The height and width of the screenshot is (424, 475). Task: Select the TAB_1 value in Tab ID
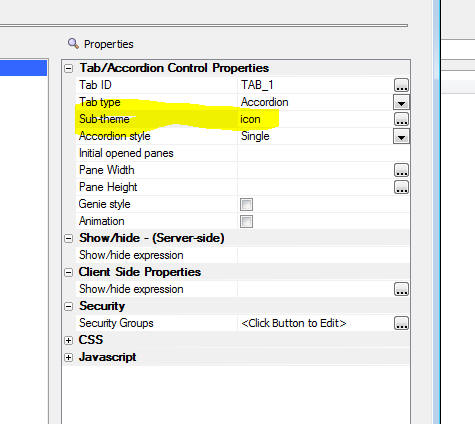(257, 85)
